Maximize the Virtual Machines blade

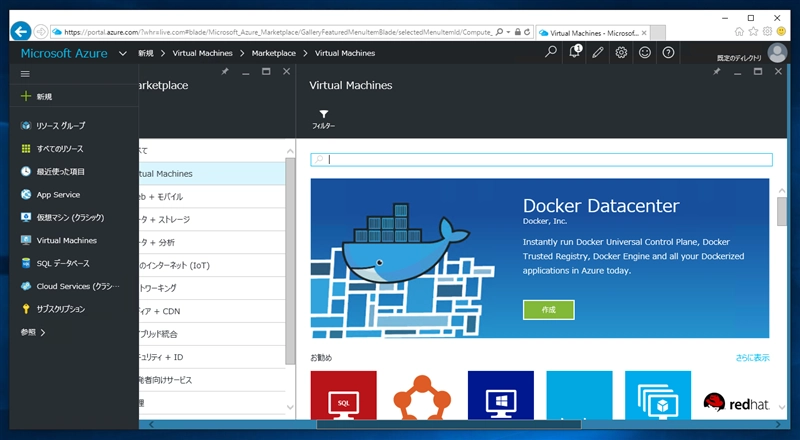(x=758, y=71)
